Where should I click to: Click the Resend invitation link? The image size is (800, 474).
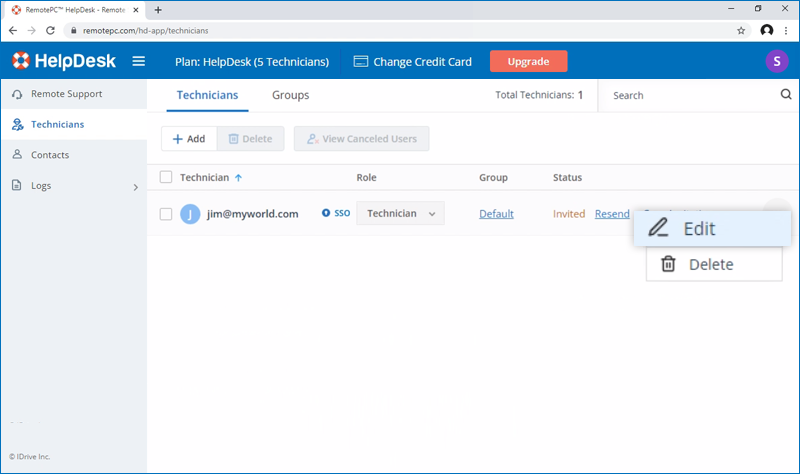pos(612,214)
